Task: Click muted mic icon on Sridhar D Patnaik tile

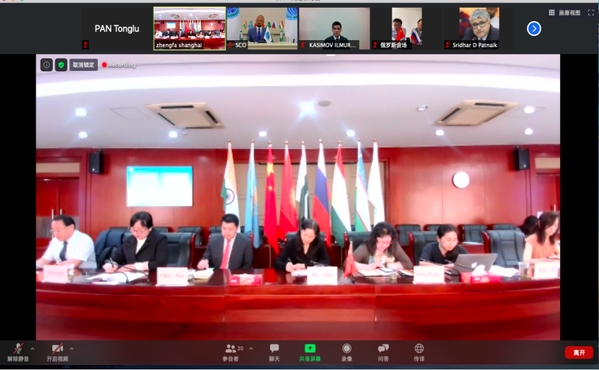Action: click(x=447, y=45)
